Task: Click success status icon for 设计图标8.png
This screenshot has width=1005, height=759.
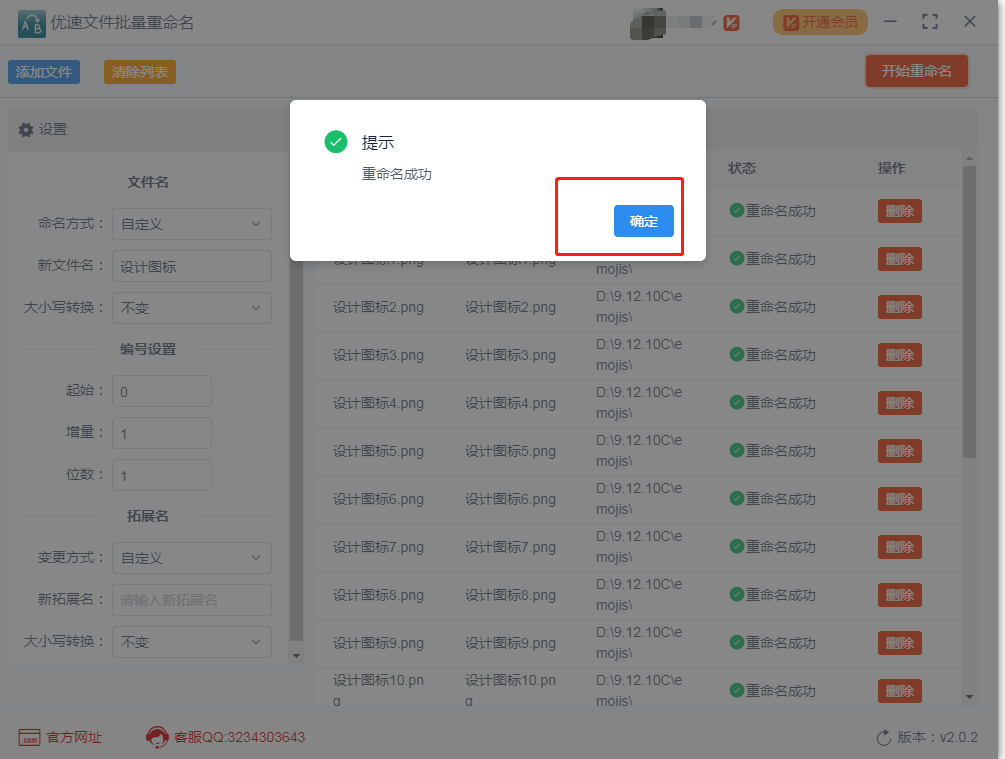Action: (737, 595)
